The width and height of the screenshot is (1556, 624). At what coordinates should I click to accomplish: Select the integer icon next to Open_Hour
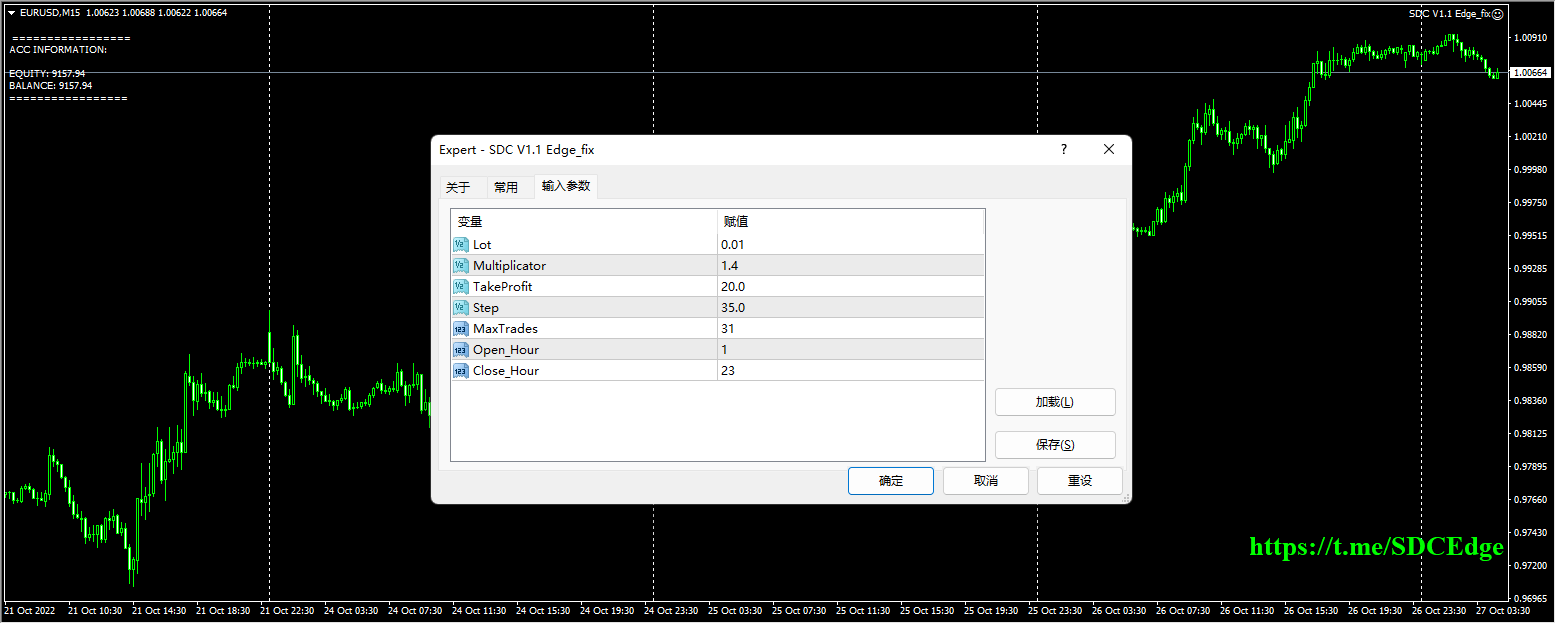[x=460, y=349]
